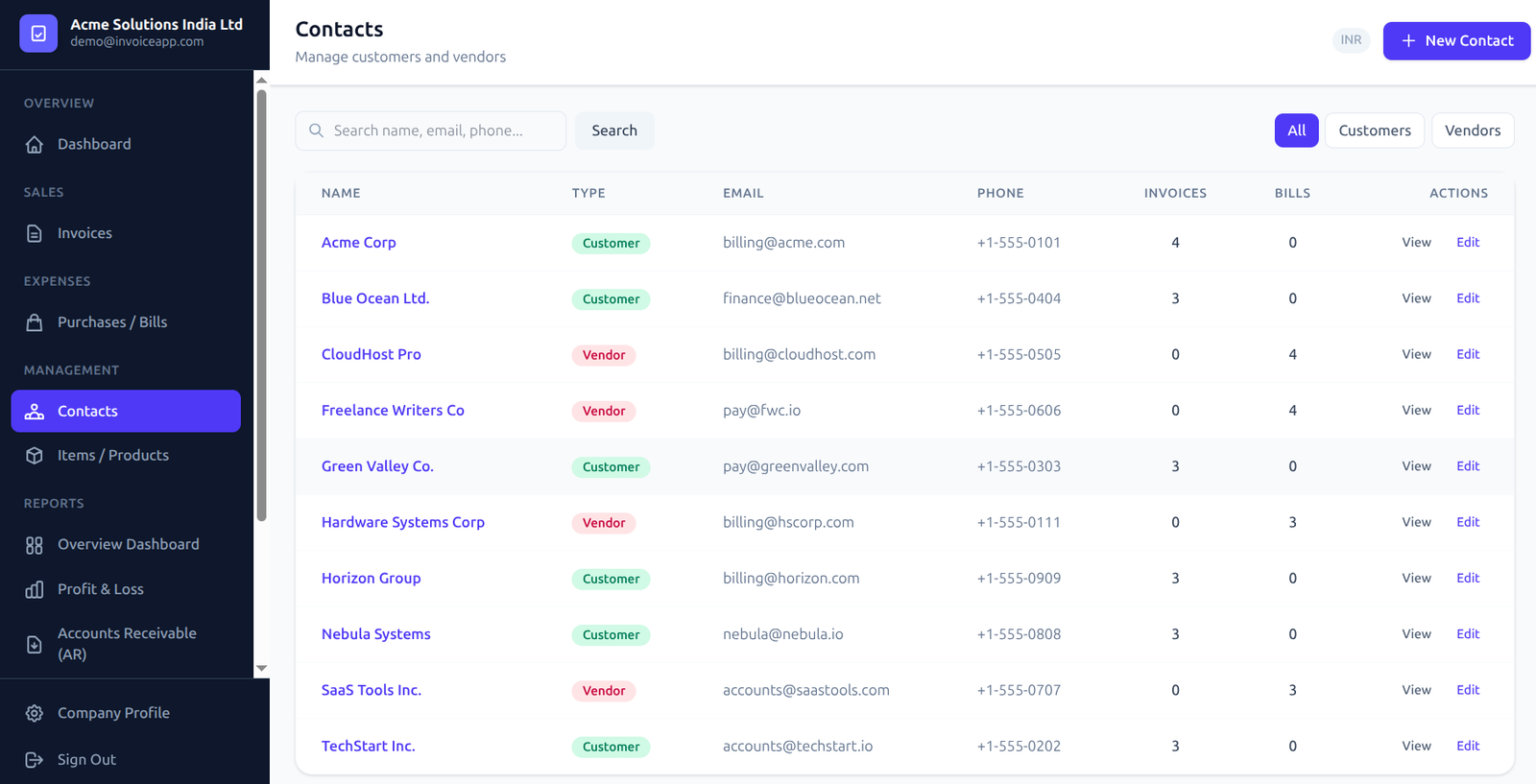Open the SaaS Tools Inc. contact
The height and width of the screenshot is (784, 1536).
click(x=372, y=690)
